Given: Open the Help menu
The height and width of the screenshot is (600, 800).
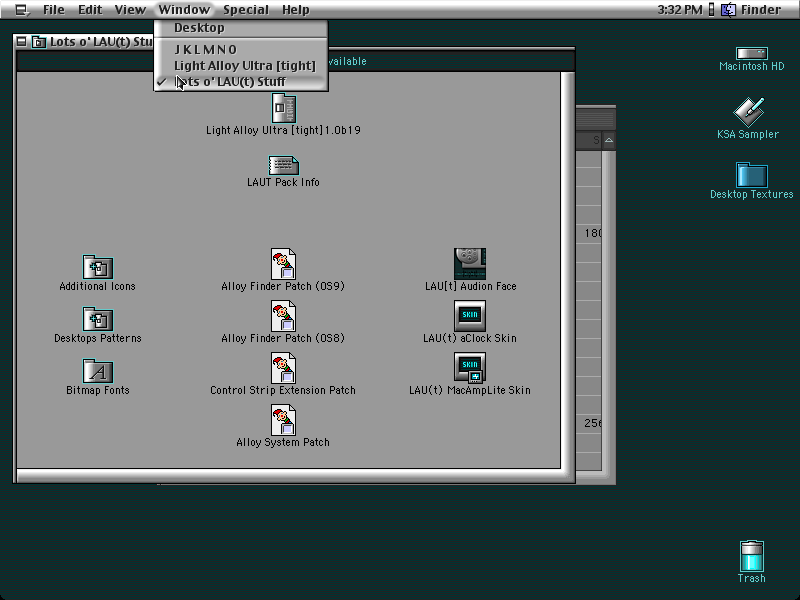Looking at the screenshot, I should point(295,10).
